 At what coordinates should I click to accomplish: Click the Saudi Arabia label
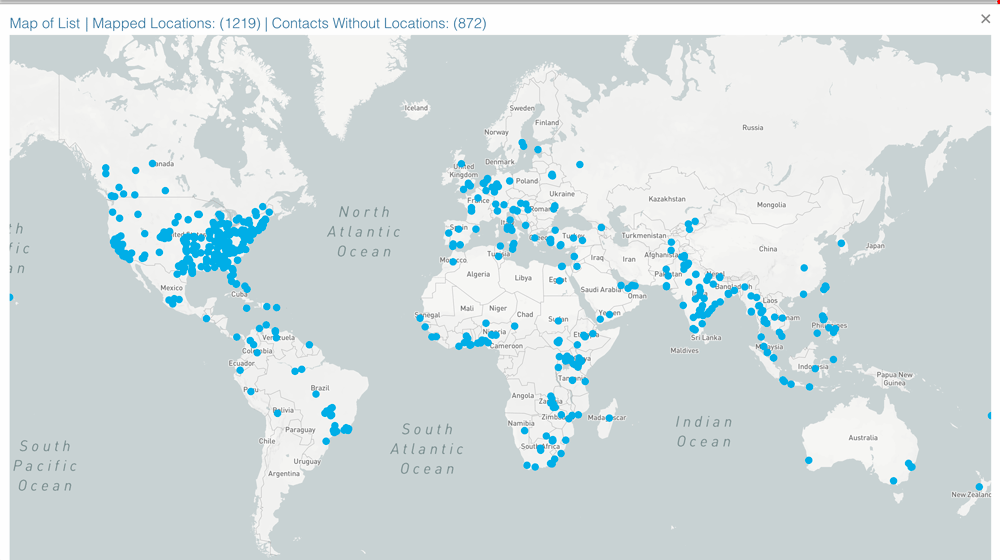click(x=601, y=290)
